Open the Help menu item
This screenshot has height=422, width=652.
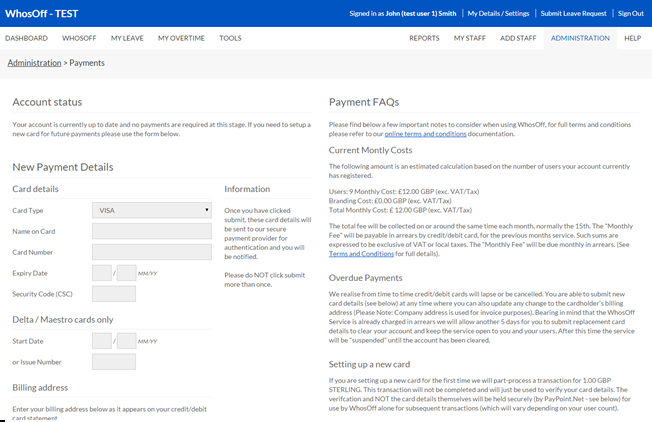coord(632,38)
